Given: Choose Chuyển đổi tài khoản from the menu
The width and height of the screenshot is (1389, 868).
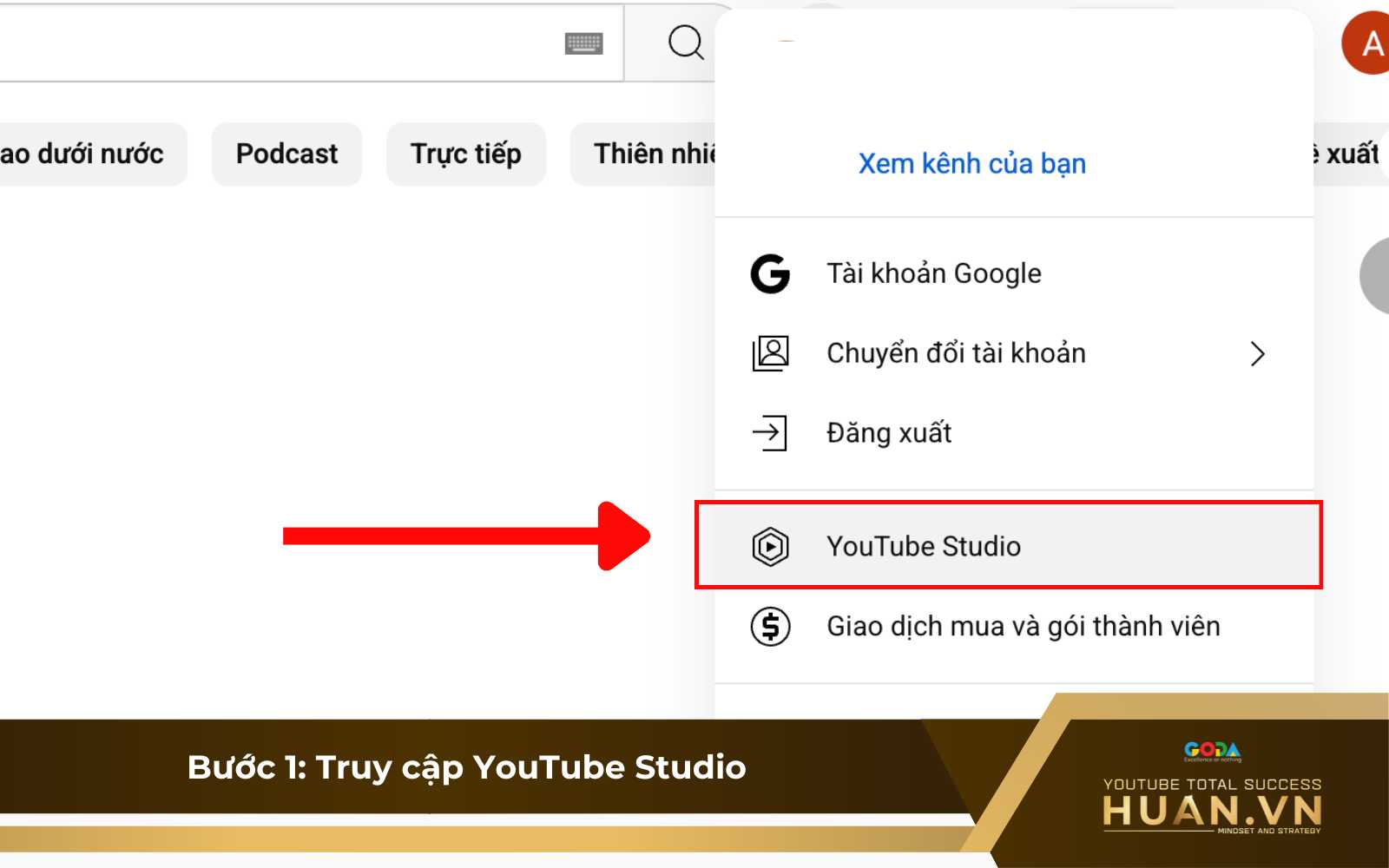Looking at the screenshot, I should click(x=1014, y=353).
